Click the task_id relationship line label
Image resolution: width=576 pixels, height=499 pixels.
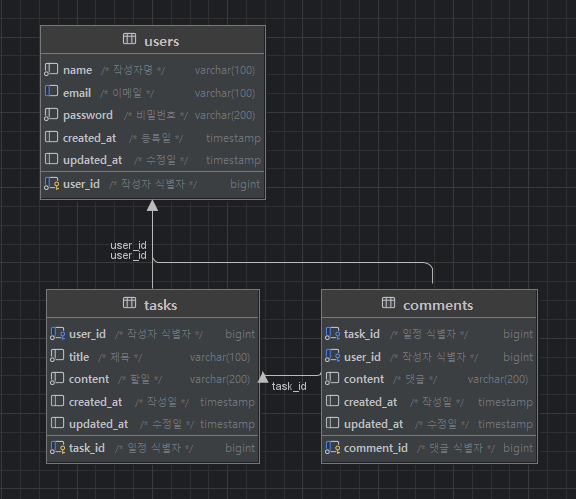(289, 386)
